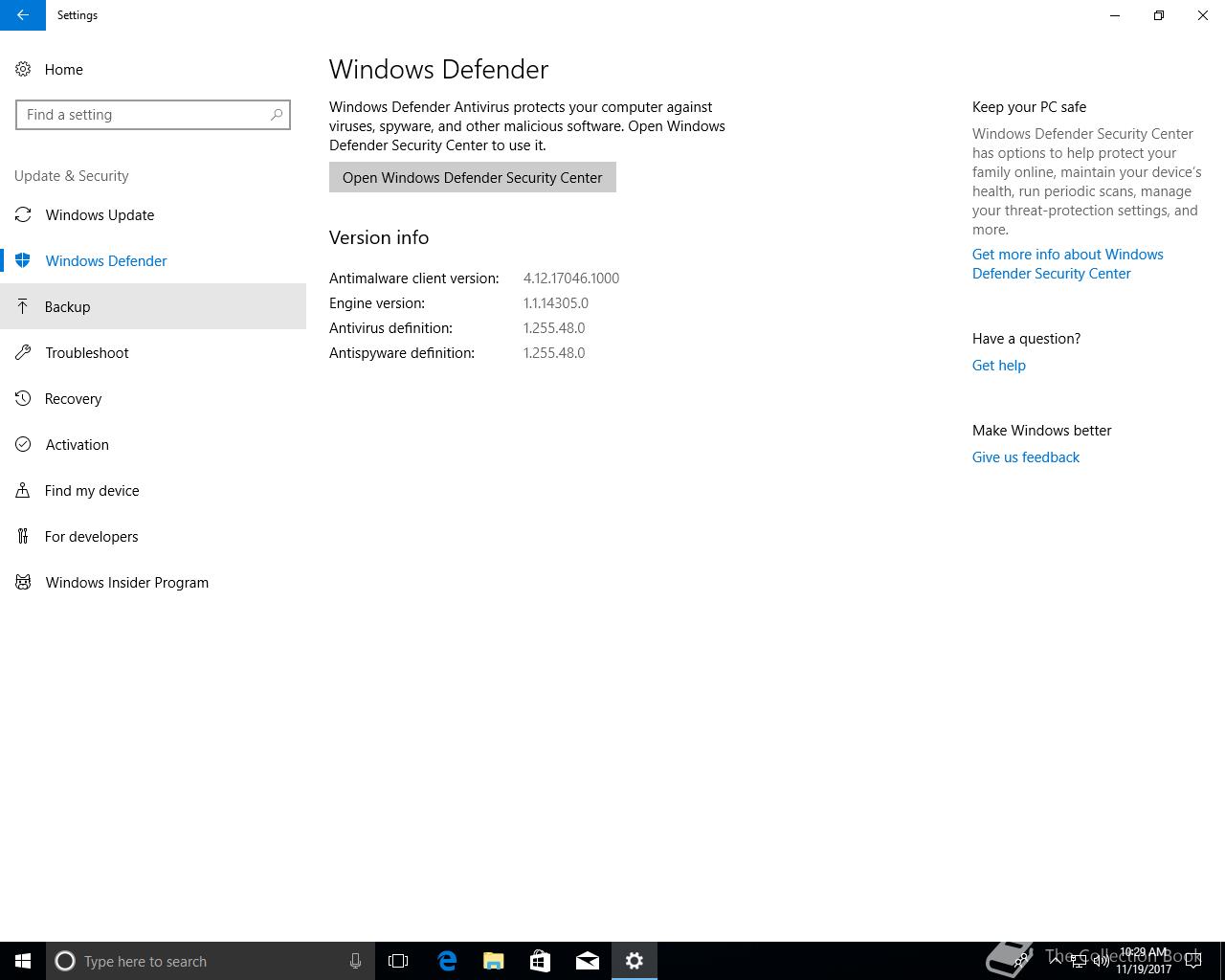Launch Microsoft Edge from taskbar
Image resolution: width=1225 pixels, height=980 pixels.
coord(447,961)
